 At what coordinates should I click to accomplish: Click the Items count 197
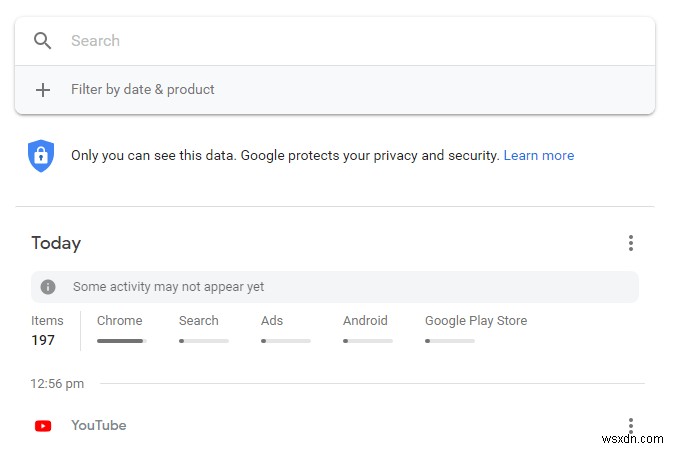(43, 340)
